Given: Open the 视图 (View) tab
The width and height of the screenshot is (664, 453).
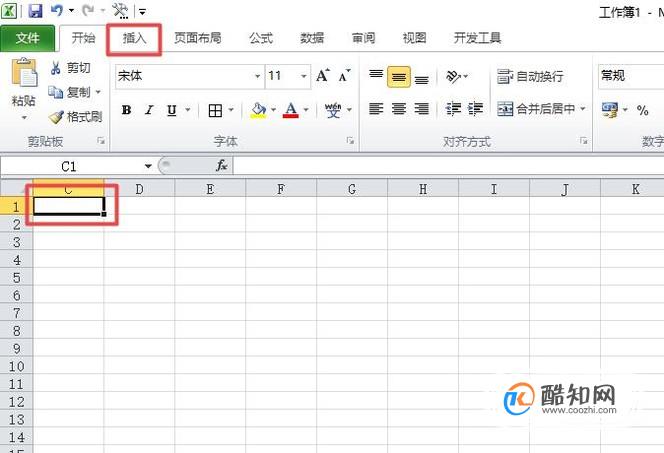Looking at the screenshot, I should click(x=414, y=38).
